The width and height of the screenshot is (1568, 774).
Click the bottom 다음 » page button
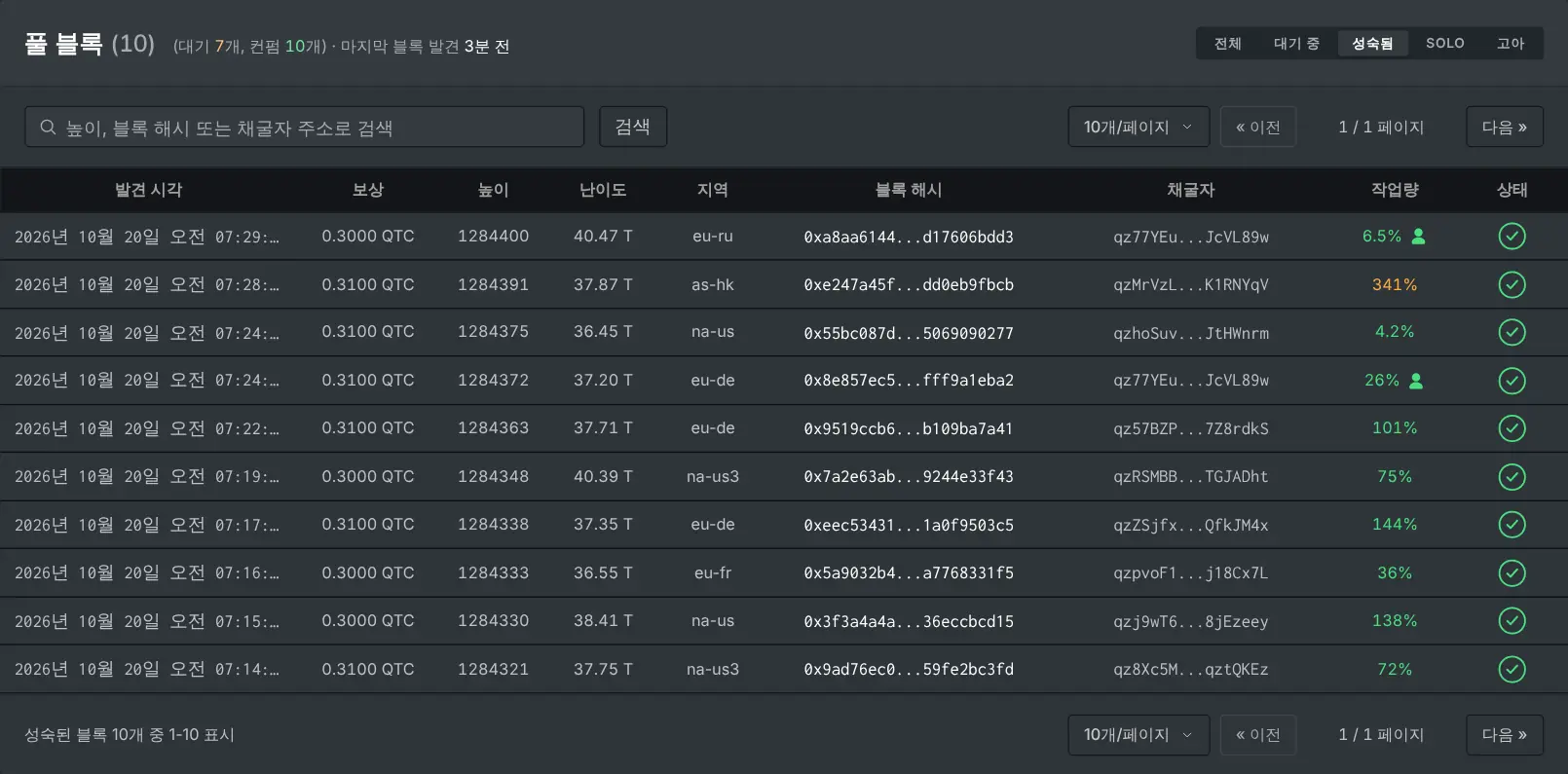[x=1505, y=735]
